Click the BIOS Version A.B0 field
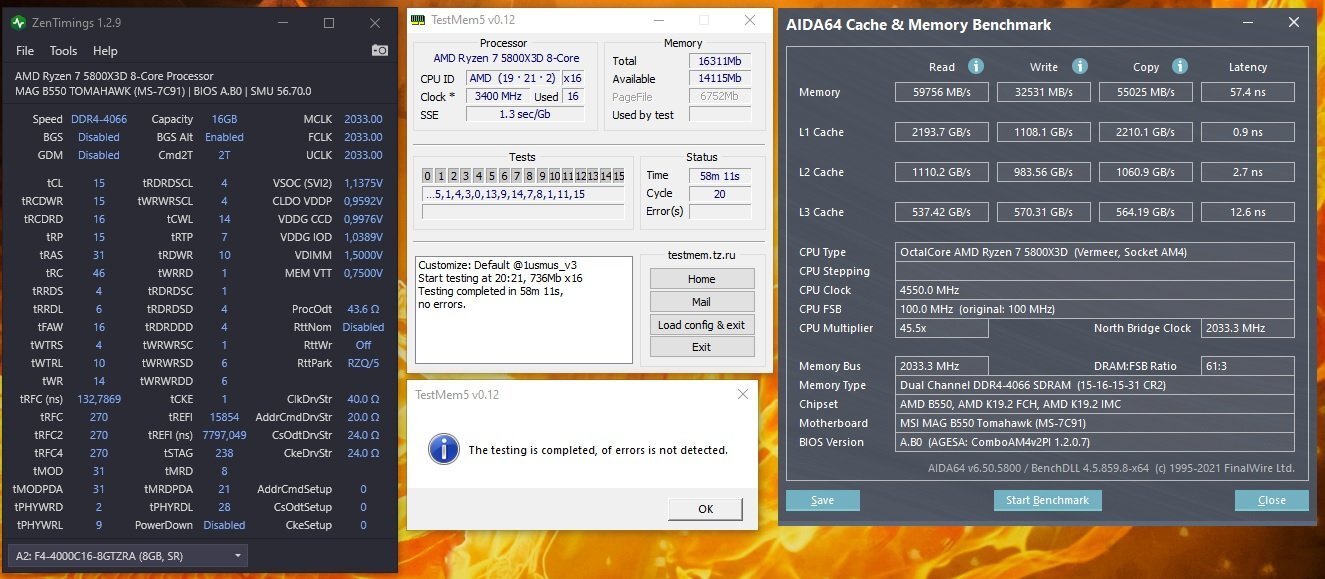 point(1095,442)
